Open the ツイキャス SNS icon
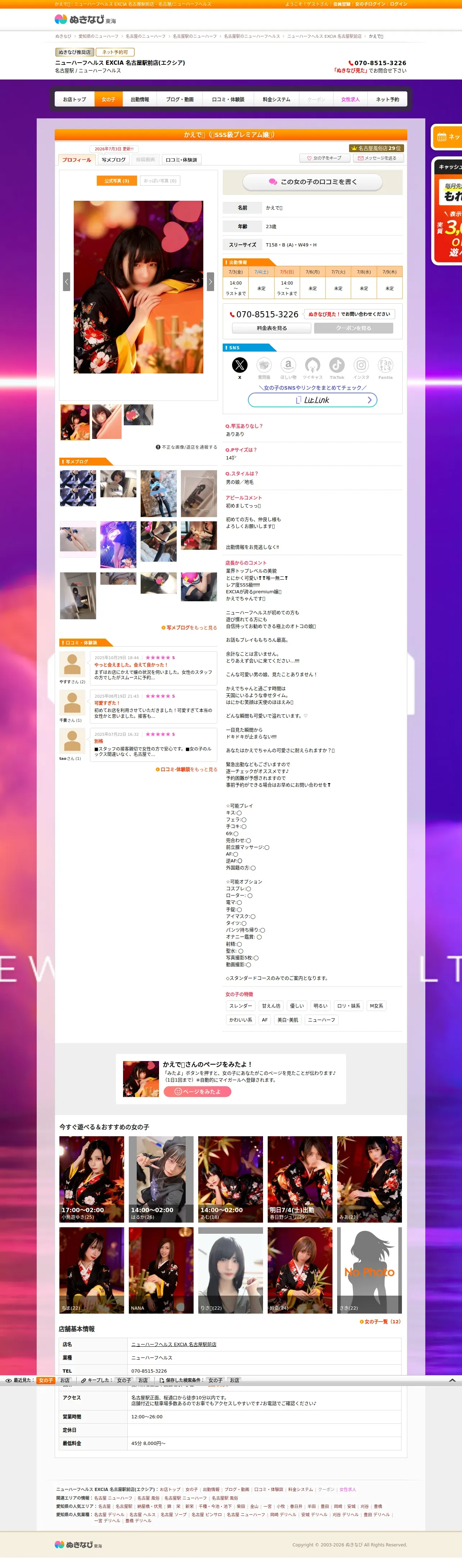This screenshot has height=1568, width=462. coord(312,364)
